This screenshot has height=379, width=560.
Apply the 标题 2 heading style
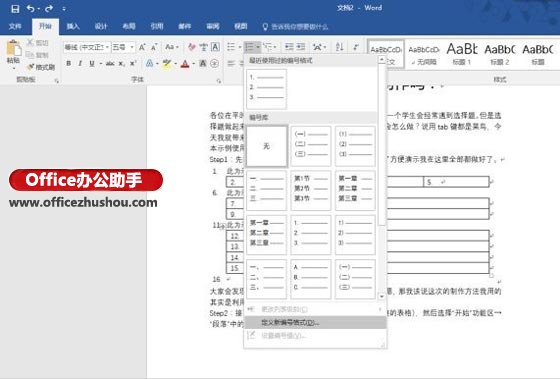[x=500, y=54]
